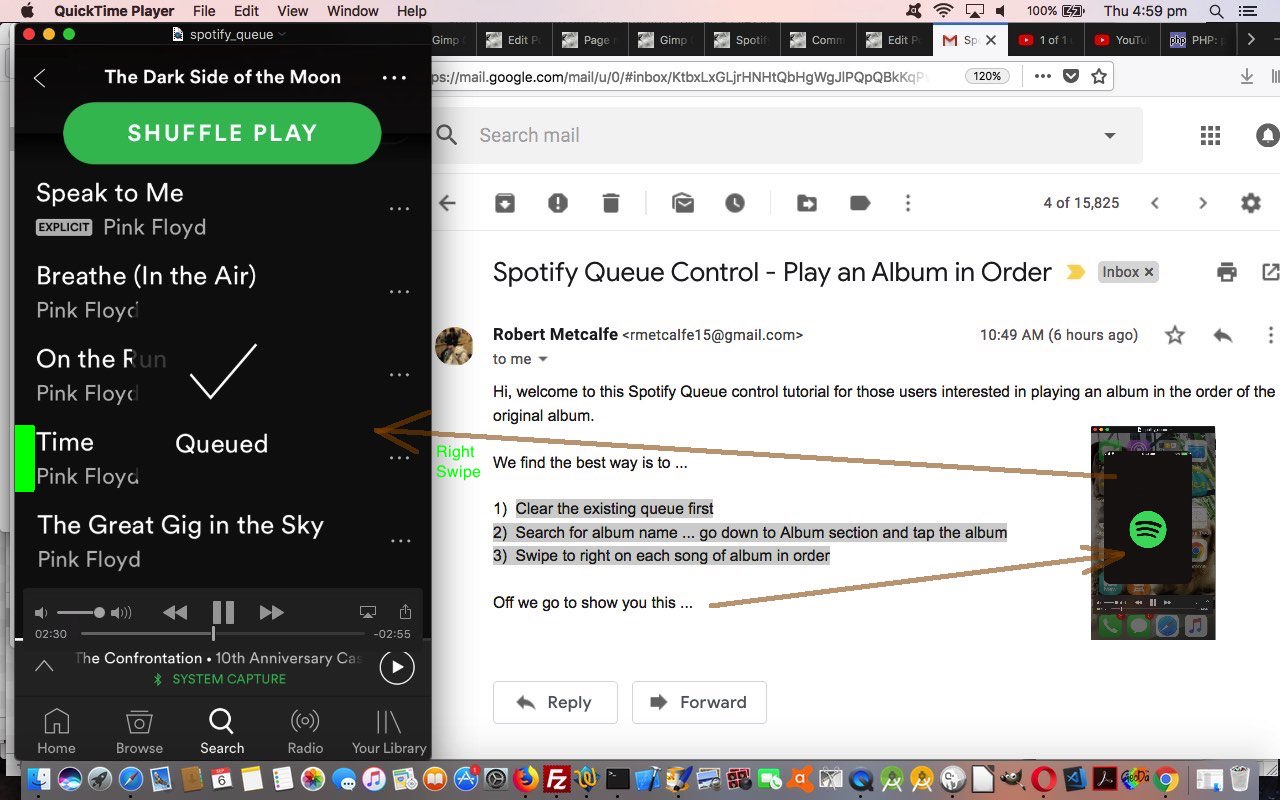
Task: Archive this Gmail conversation
Action: click(x=505, y=203)
